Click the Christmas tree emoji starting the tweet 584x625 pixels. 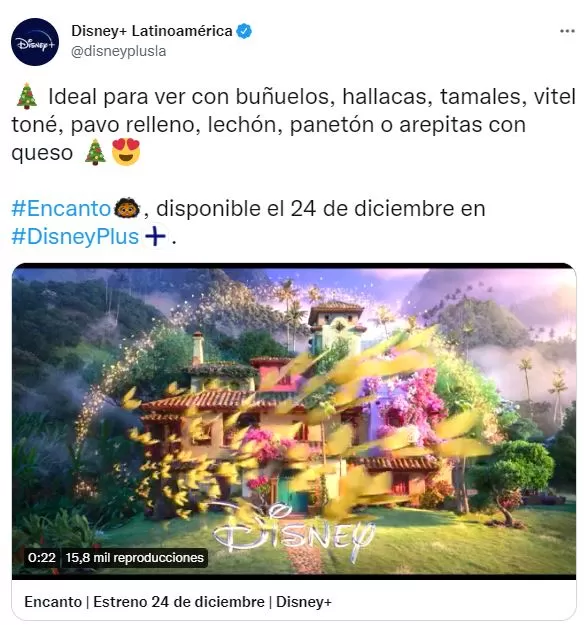[x=27, y=96]
